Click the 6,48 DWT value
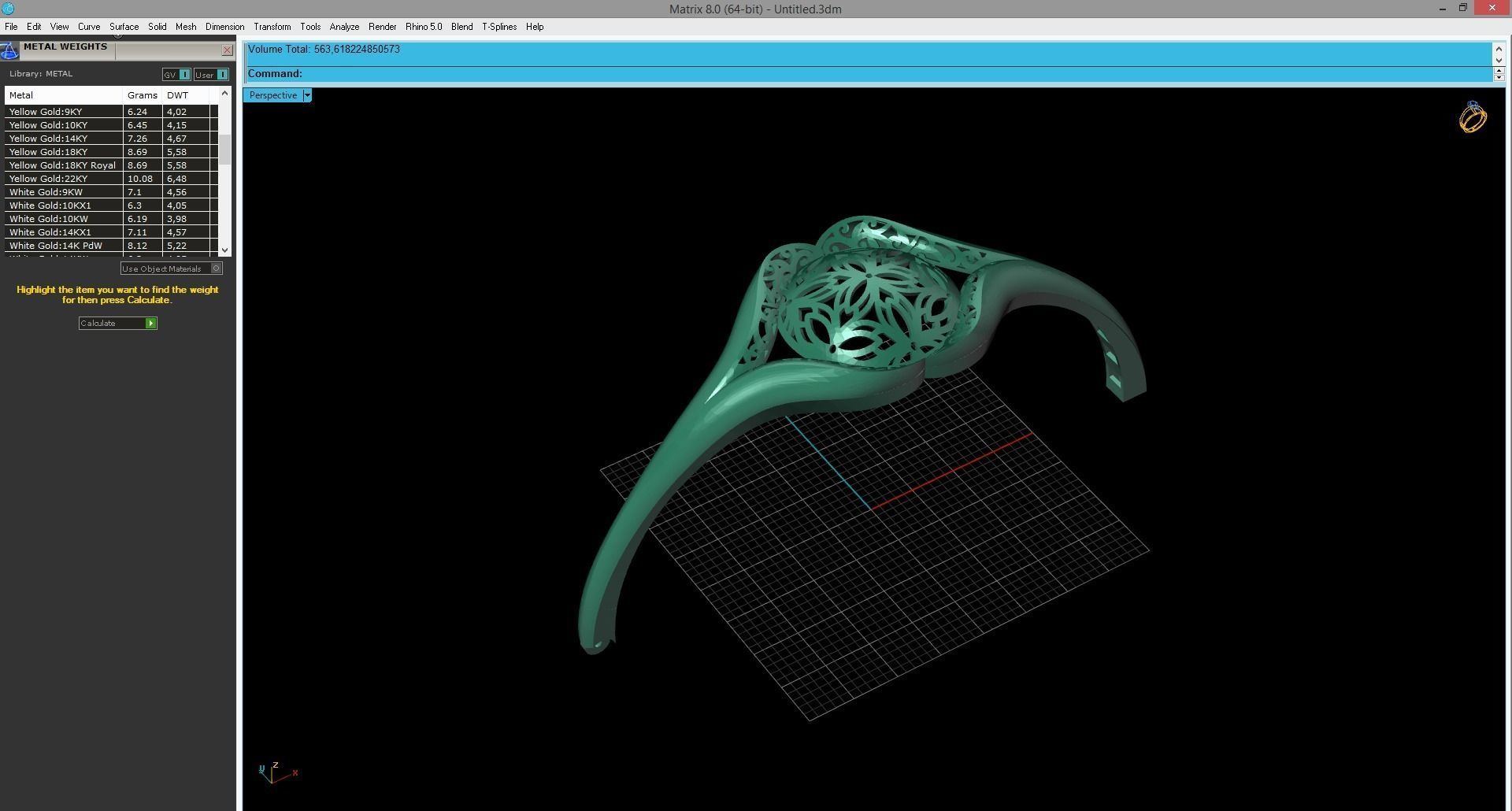Image resolution: width=1512 pixels, height=811 pixels. pyautogui.click(x=176, y=179)
